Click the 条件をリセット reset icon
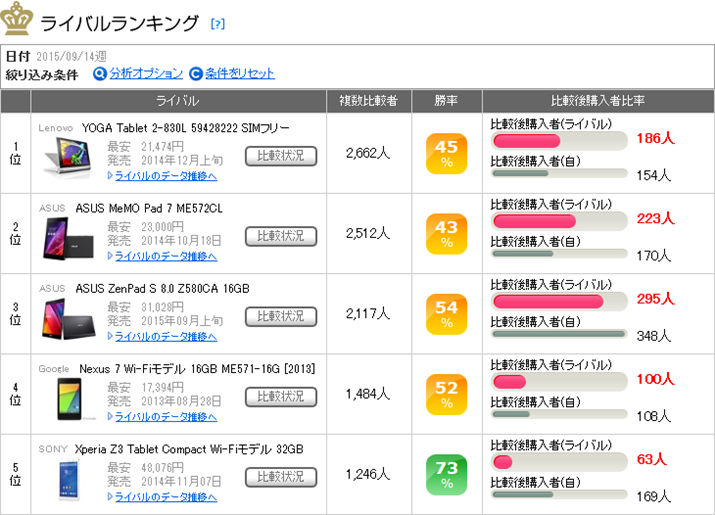715x515 pixels. click(x=196, y=73)
